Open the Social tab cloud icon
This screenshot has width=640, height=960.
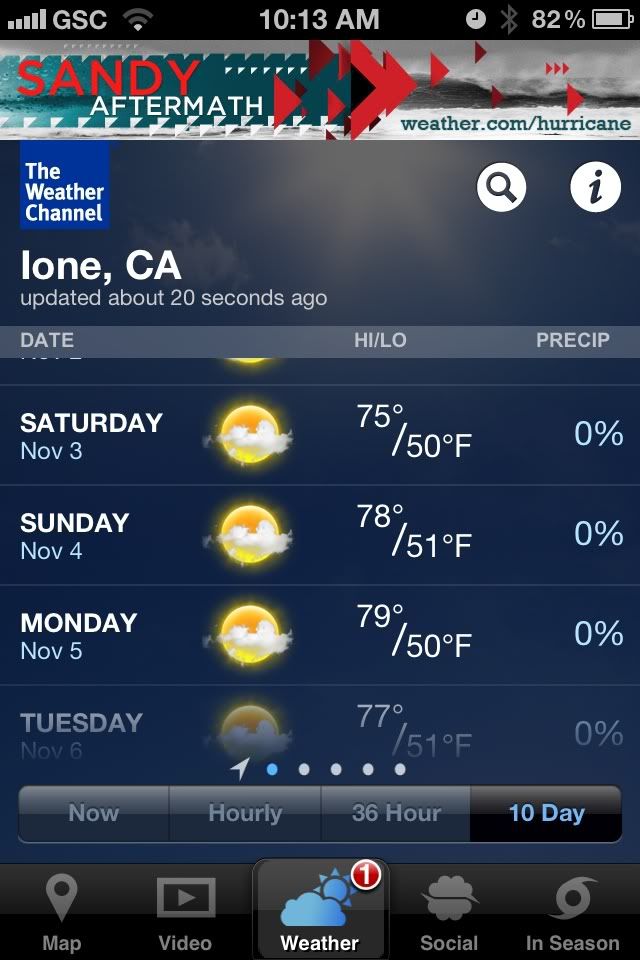(x=450, y=898)
